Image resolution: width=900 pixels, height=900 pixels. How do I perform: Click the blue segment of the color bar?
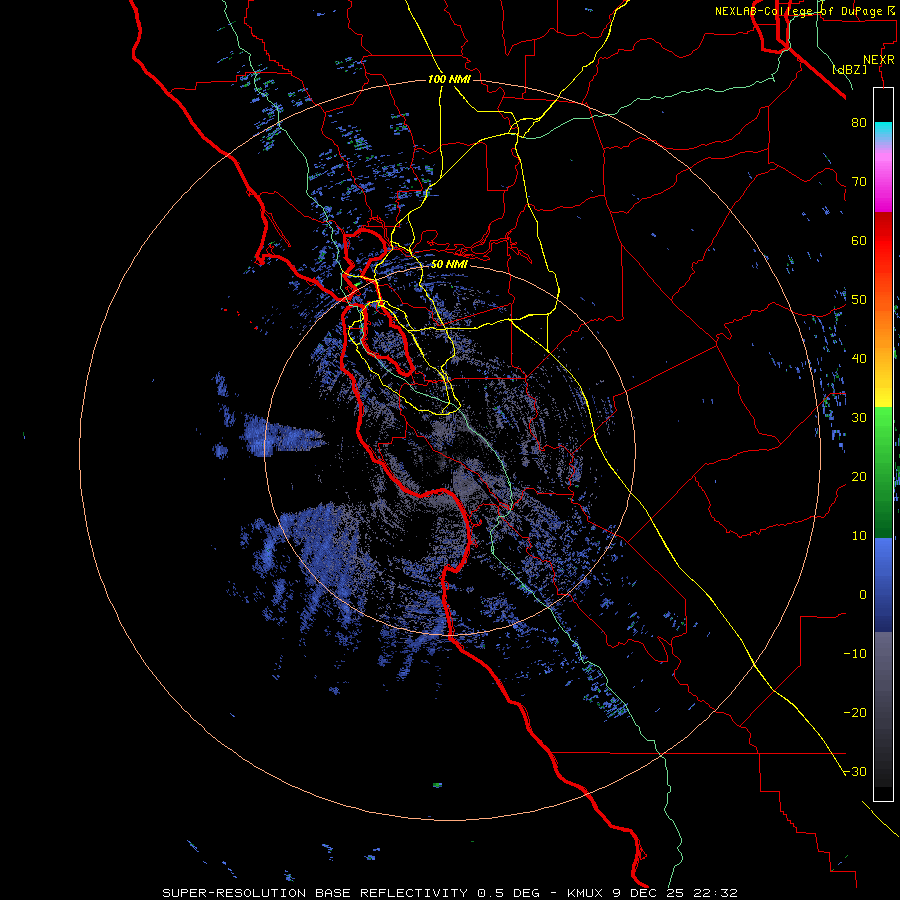tap(883, 585)
